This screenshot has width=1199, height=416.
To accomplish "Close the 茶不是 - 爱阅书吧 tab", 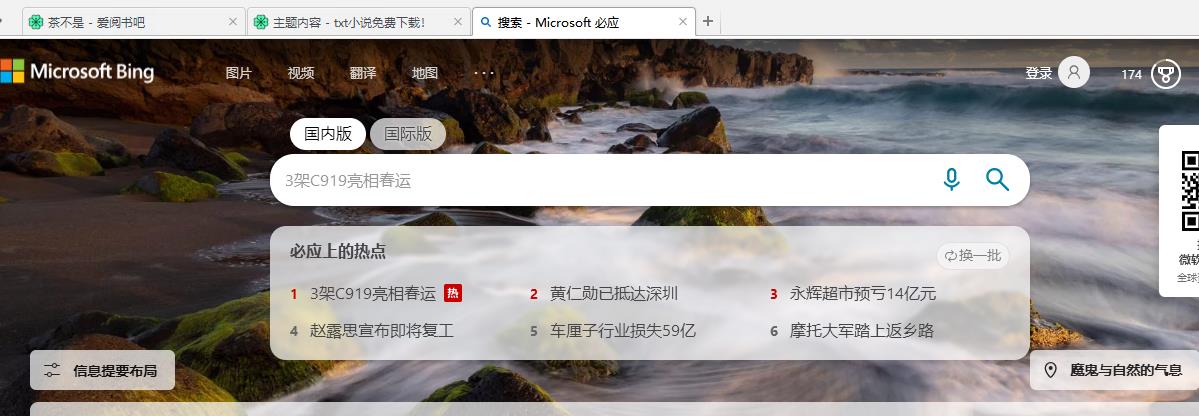I will (232, 22).
